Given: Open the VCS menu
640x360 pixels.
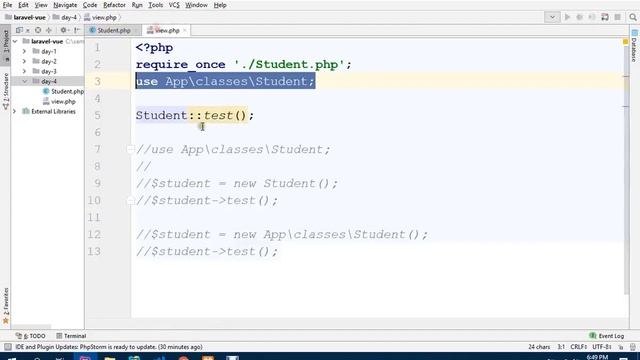Looking at the screenshot, I should [174, 5].
